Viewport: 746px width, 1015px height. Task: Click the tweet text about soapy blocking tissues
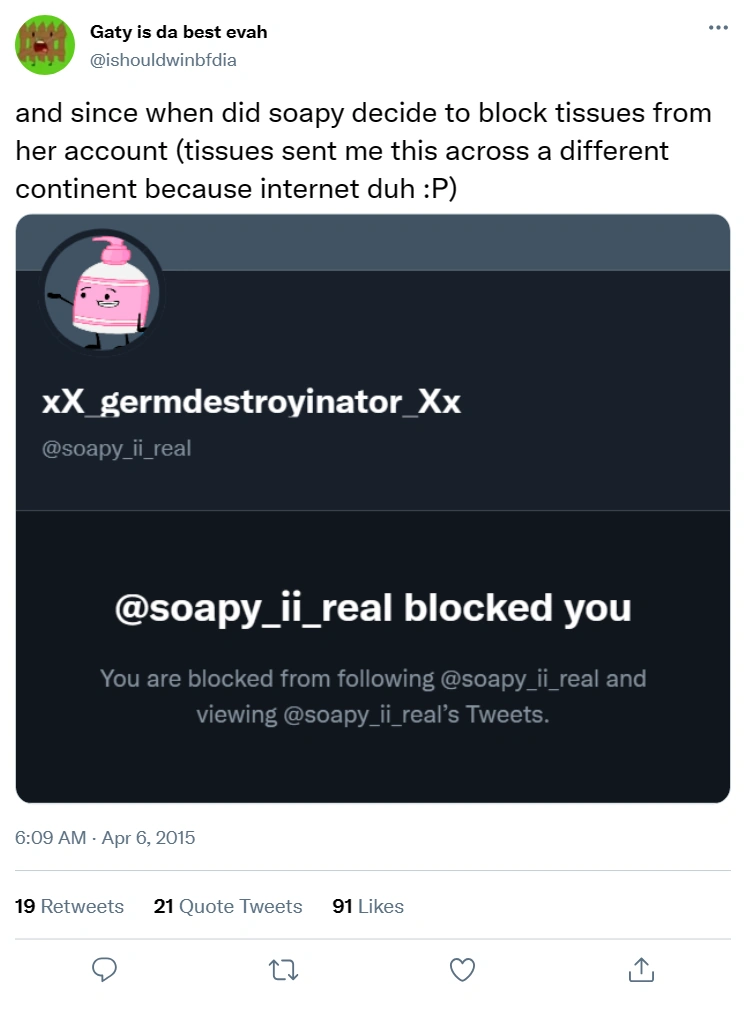click(x=363, y=150)
